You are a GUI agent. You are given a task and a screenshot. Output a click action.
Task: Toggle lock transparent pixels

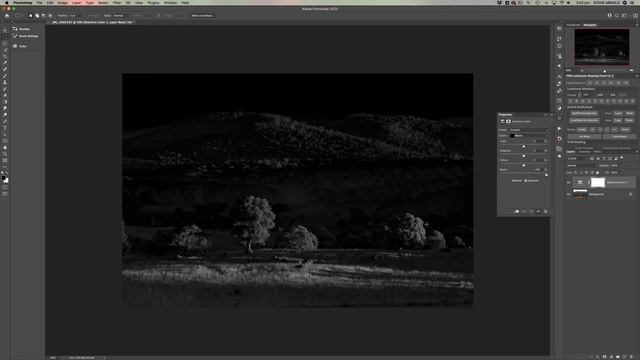pyautogui.click(x=576, y=173)
